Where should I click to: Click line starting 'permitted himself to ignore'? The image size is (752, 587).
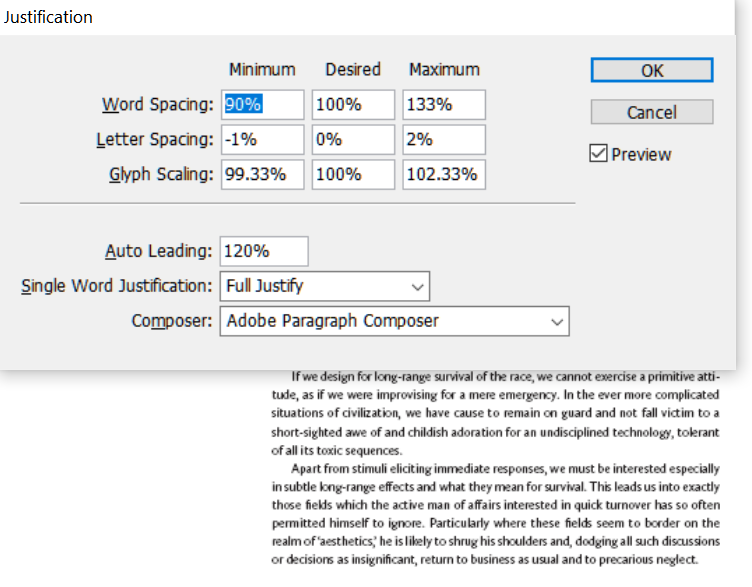(x=495, y=523)
